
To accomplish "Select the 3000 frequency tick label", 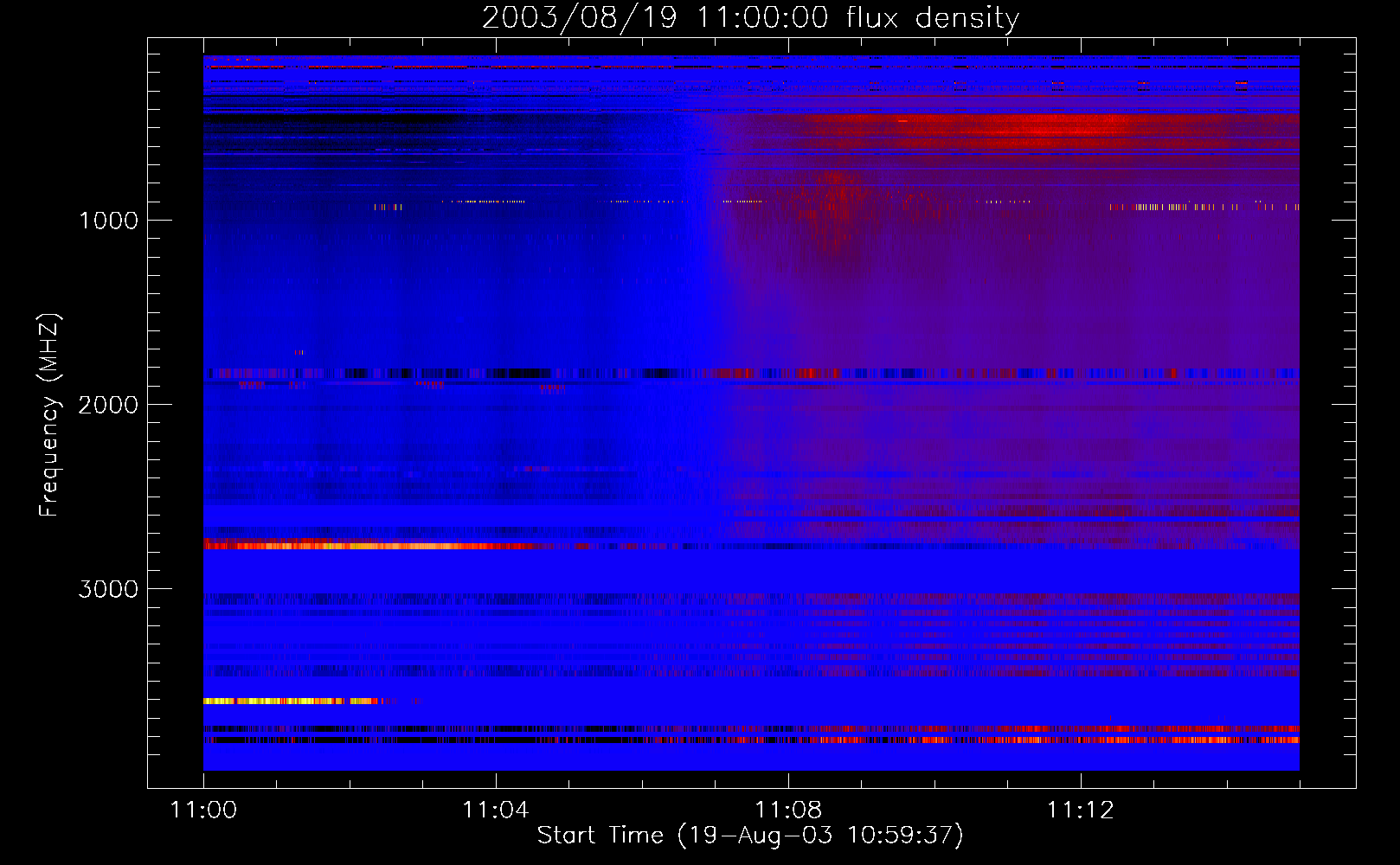I will pyautogui.click(x=108, y=589).
